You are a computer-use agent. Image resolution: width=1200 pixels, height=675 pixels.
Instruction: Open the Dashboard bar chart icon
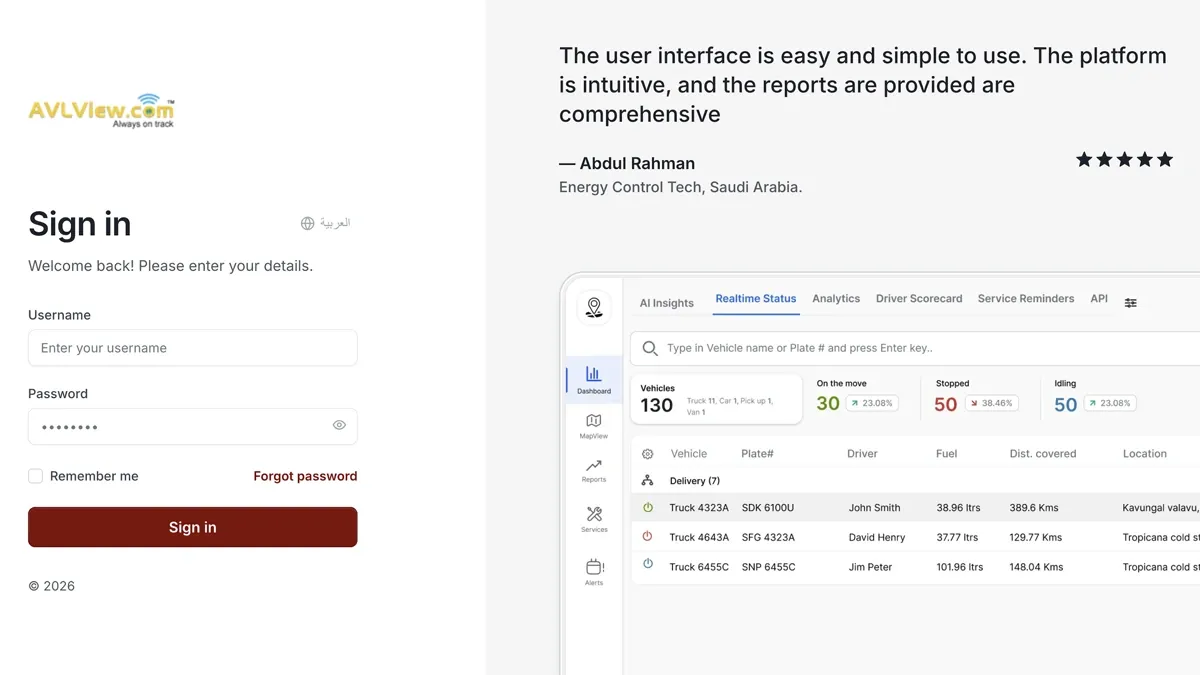(x=594, y=374)
